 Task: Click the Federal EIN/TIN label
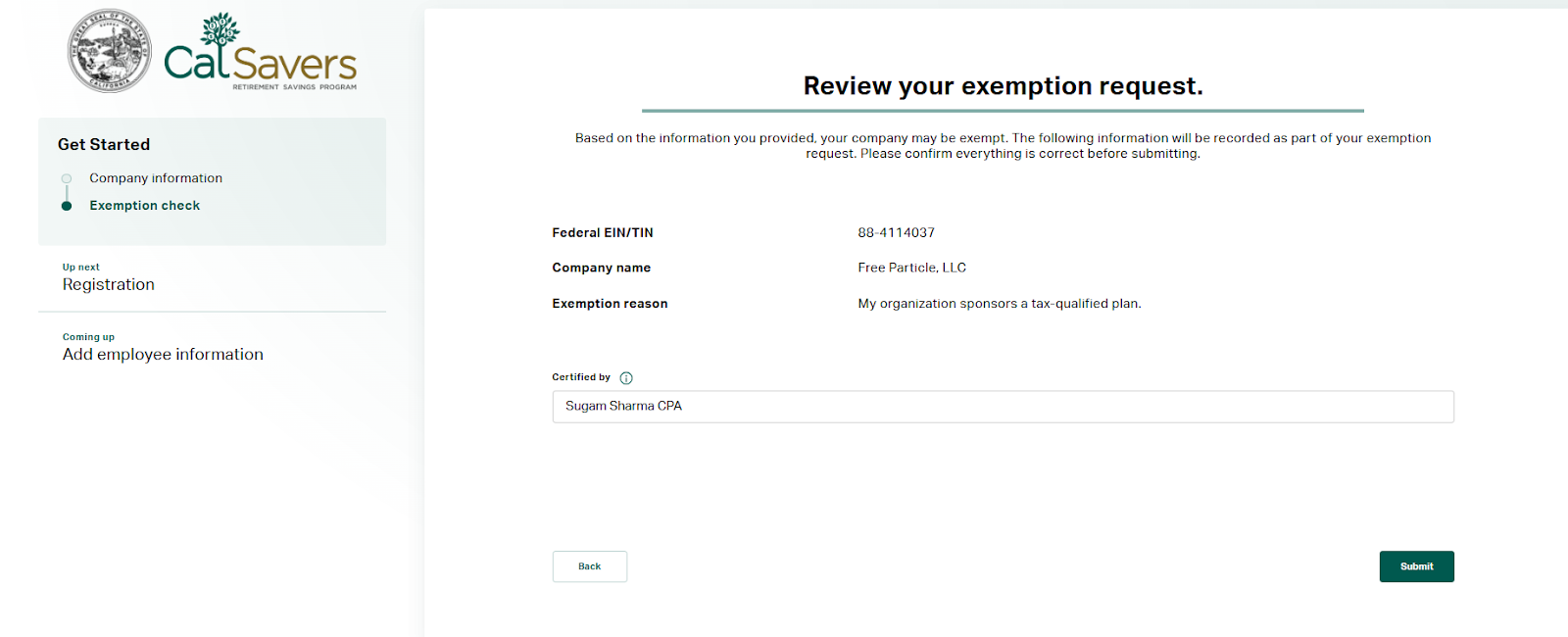tap(602, 233)
